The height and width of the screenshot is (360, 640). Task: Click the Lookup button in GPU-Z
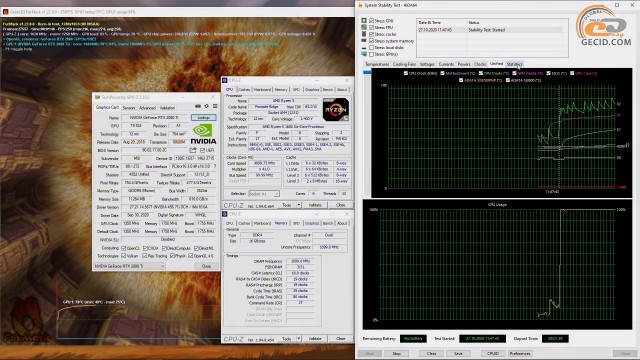204,118
